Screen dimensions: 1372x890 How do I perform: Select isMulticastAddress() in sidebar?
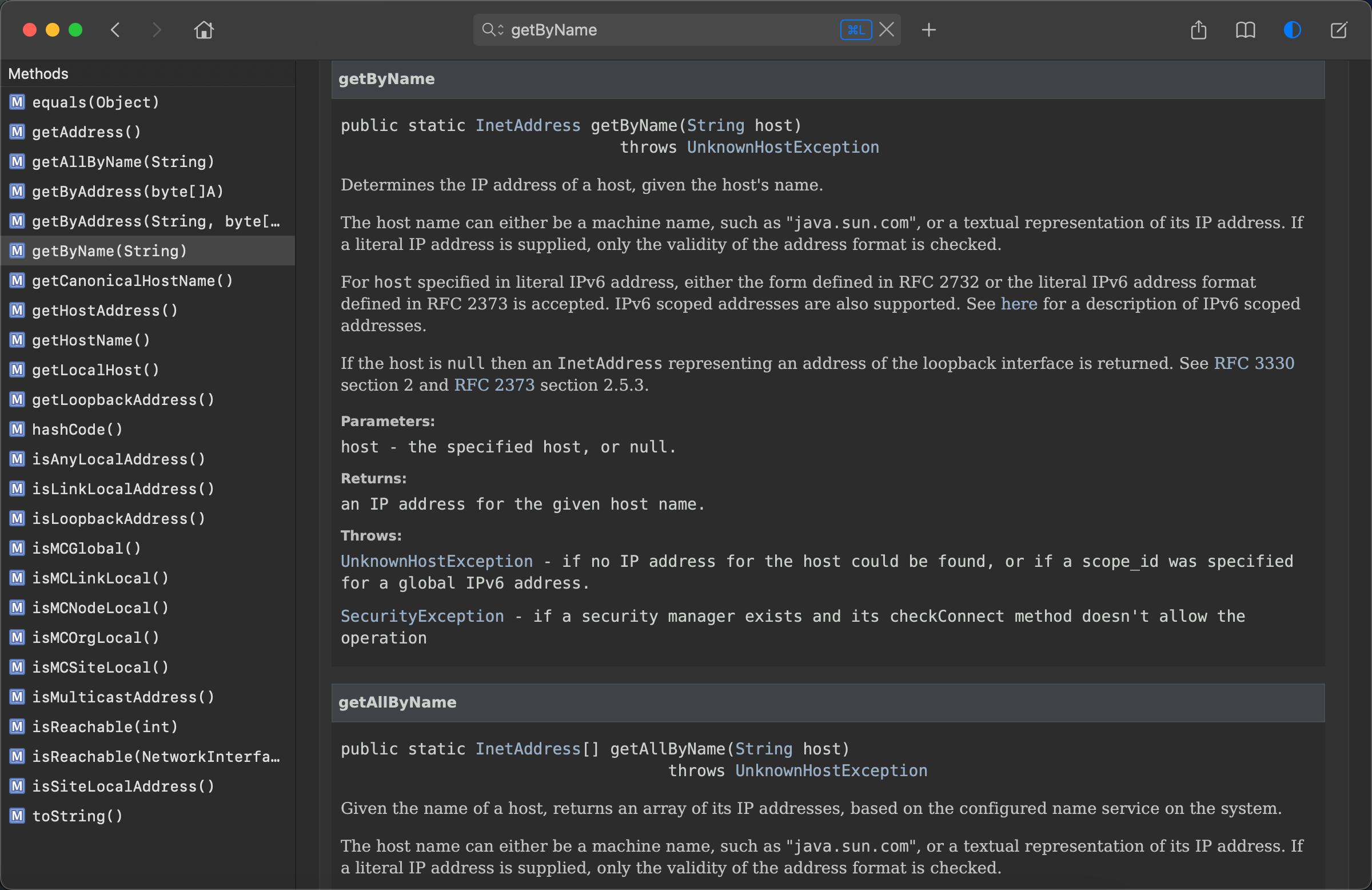(x=148, y=697)
